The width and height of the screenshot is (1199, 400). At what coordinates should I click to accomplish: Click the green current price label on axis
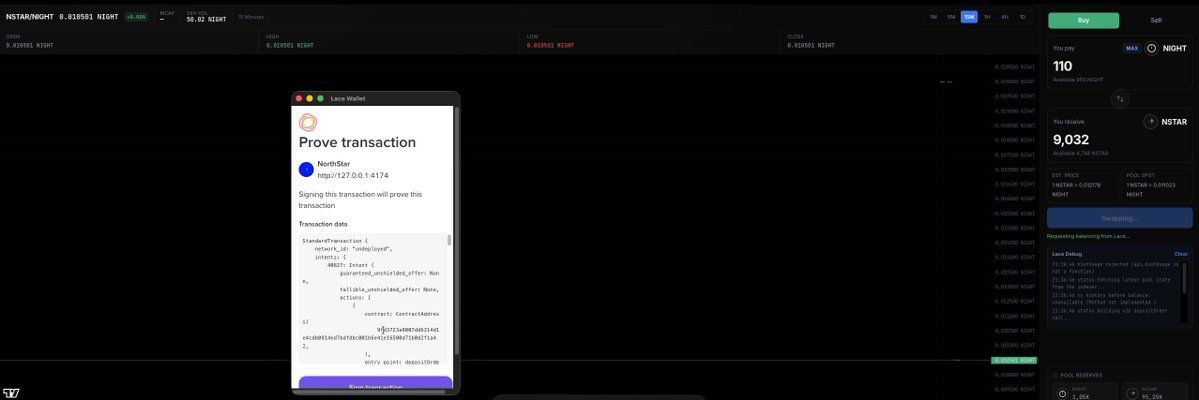(1014, 360)
